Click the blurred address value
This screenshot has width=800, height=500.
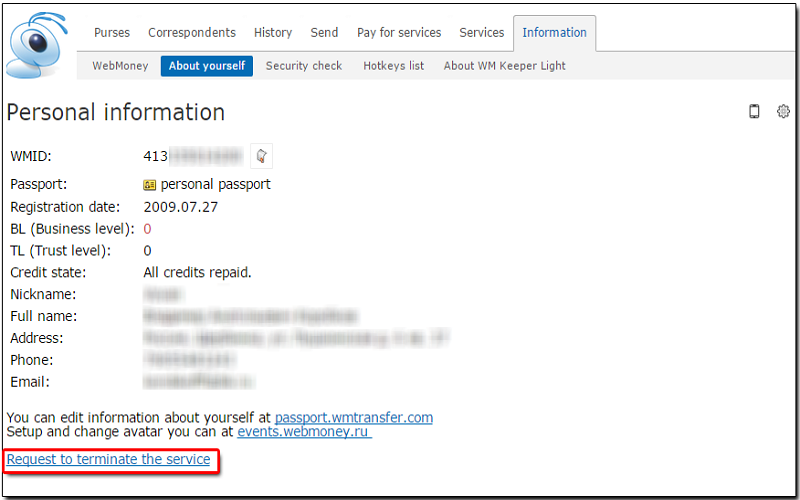point(296,338)
